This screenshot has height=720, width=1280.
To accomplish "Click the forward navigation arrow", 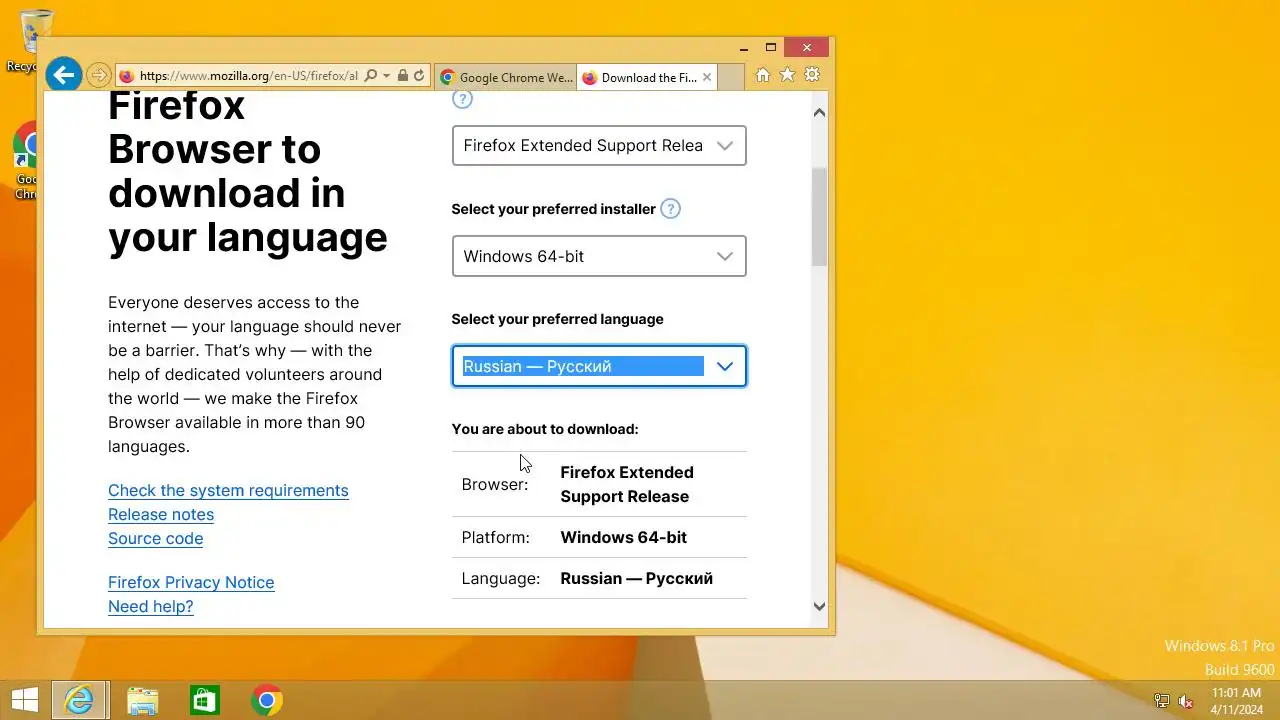I will (x=98, y=75).
